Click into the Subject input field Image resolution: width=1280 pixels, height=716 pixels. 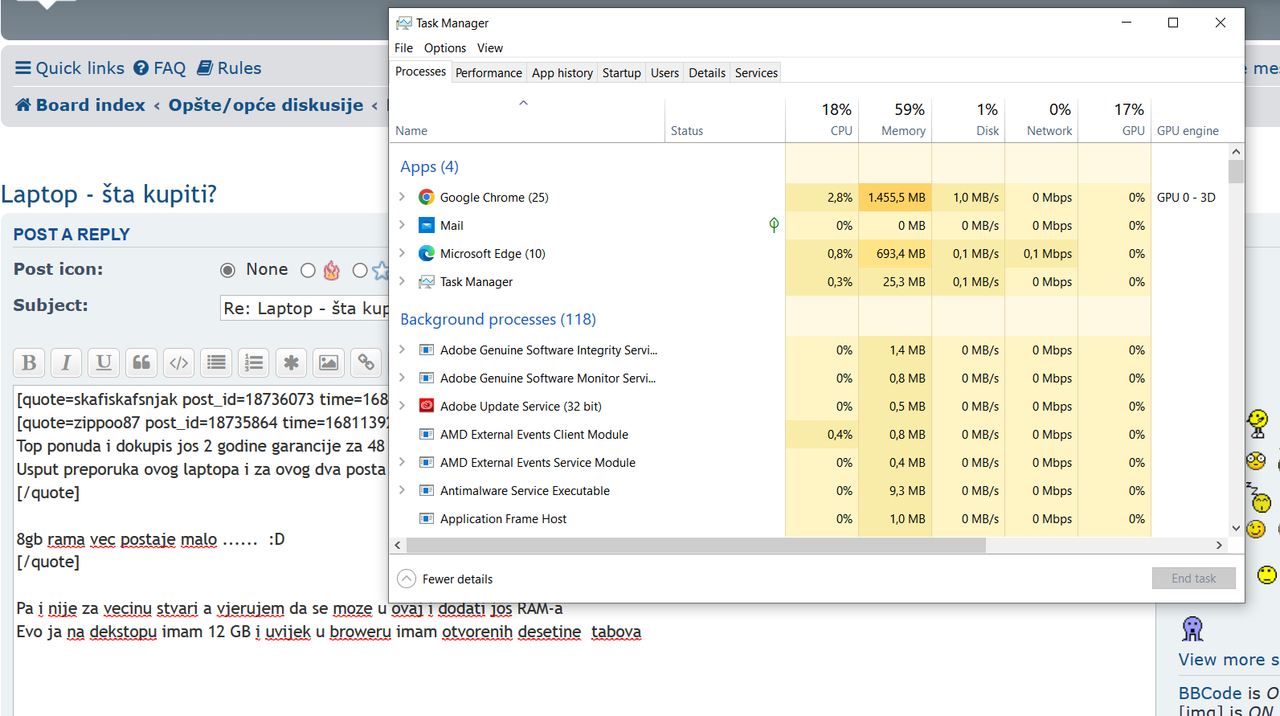[x=305, y=308]
